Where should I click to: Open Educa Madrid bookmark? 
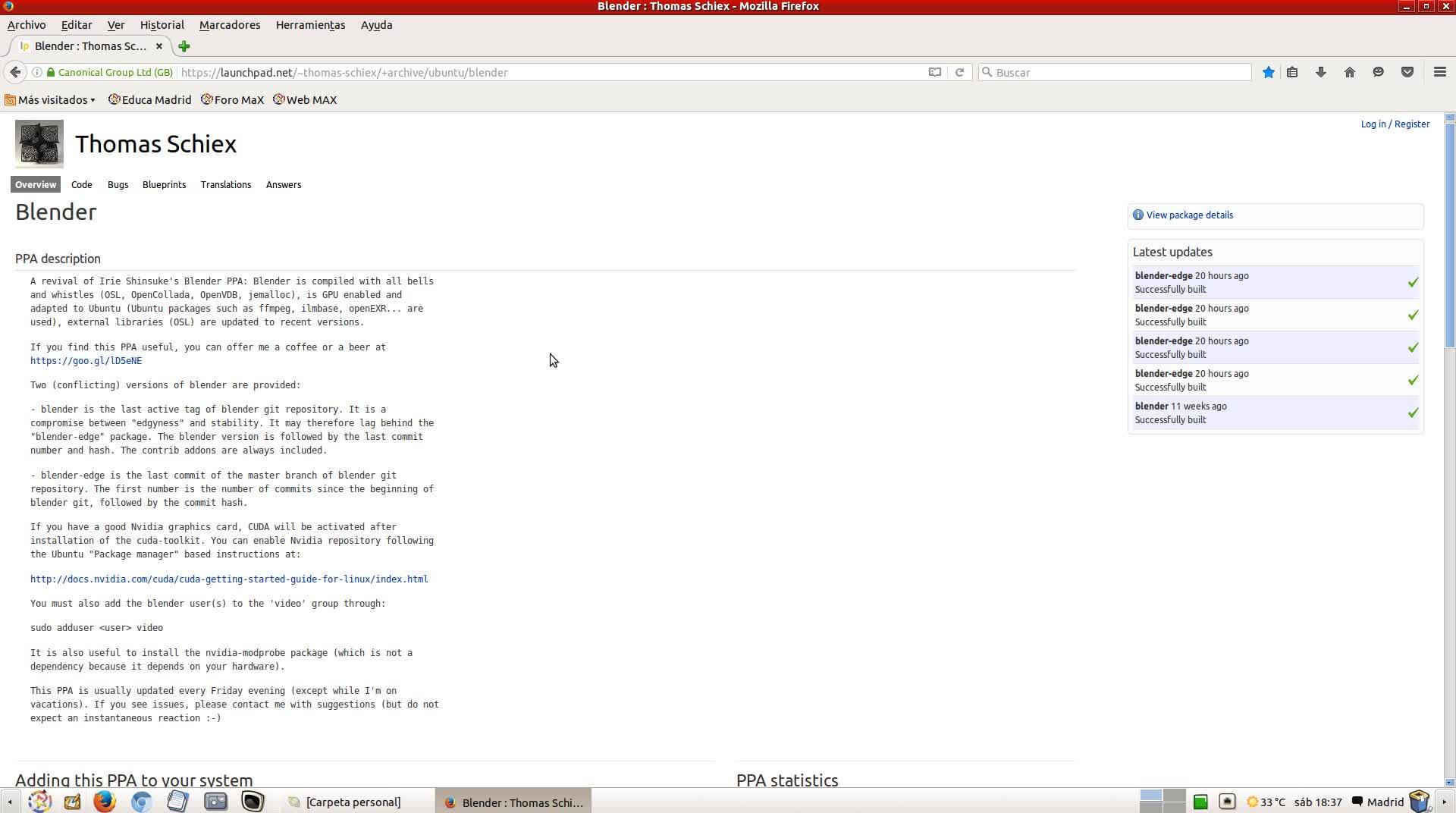click(x=150, y=100)
